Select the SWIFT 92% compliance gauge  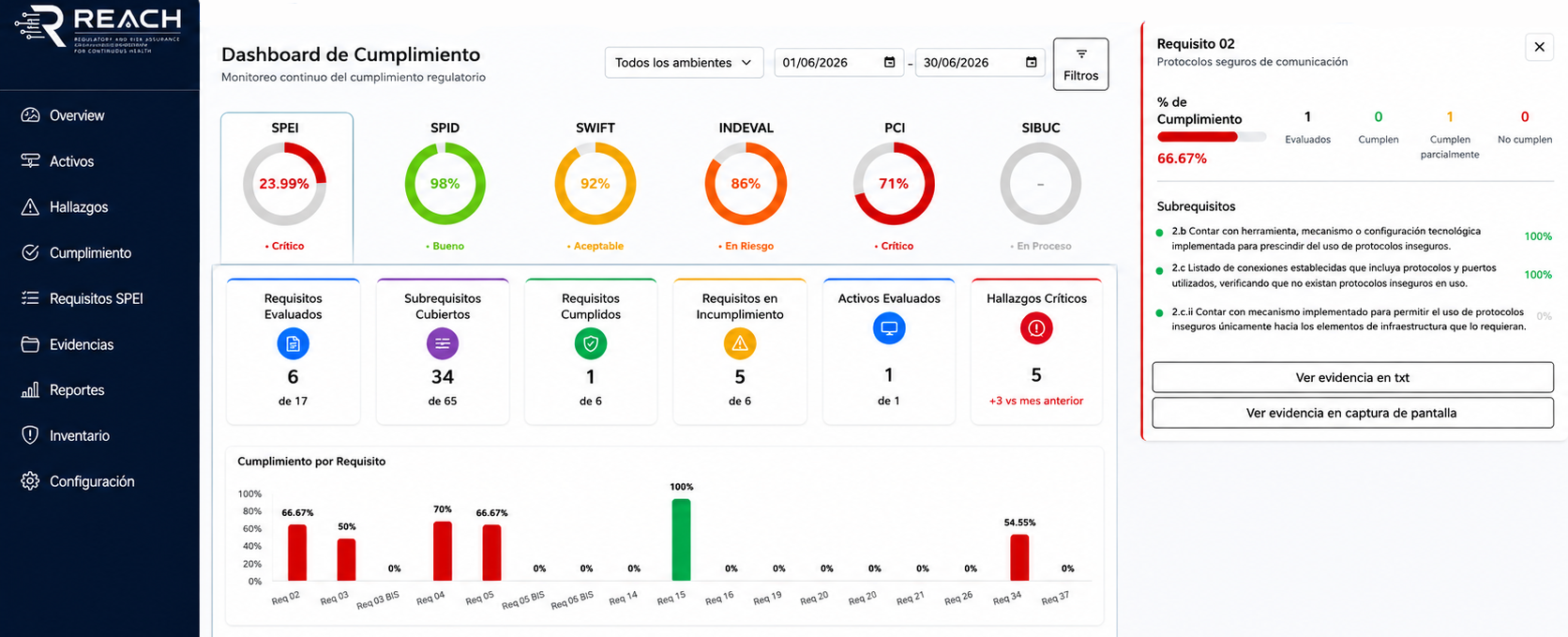pos(596,184)
